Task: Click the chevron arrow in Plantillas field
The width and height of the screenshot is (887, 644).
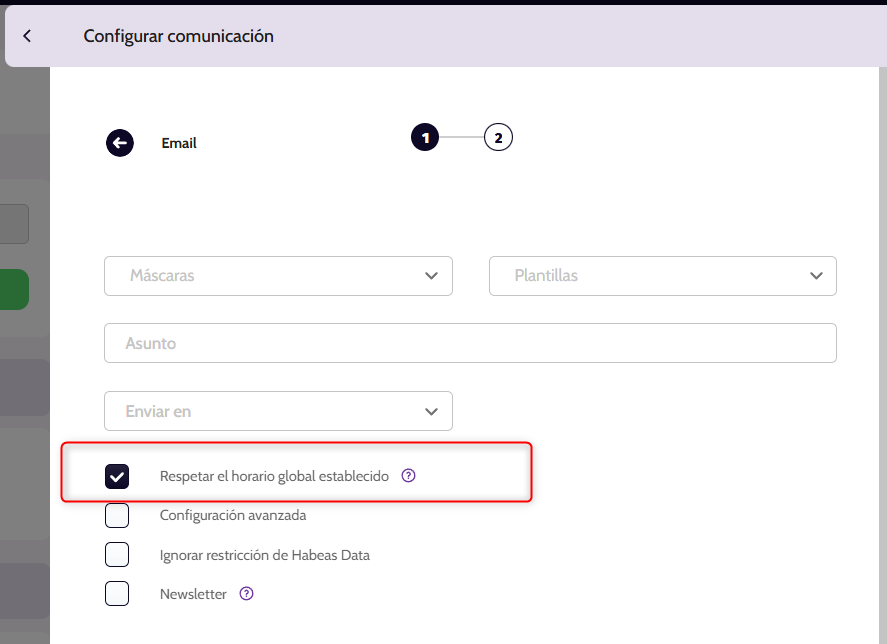Action: coord(816,275)
